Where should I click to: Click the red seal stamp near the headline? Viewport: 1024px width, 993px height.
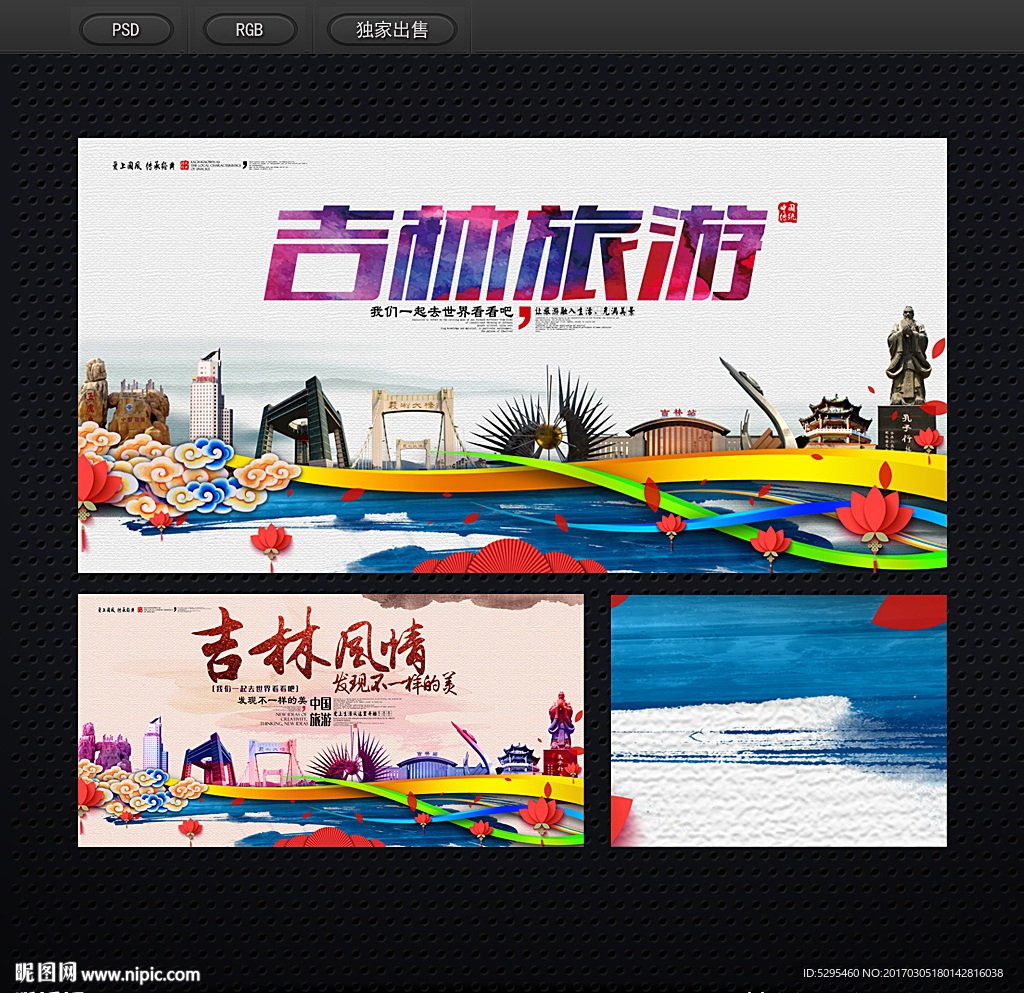coord(788,212)
